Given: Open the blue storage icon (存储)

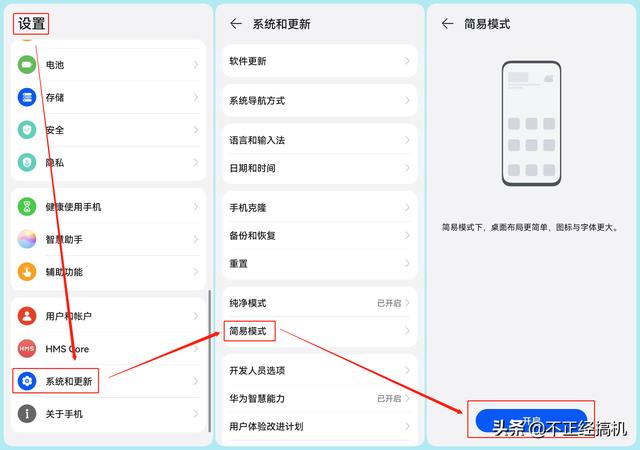Looking at the screenshot, I should click(x=27, y=97).
